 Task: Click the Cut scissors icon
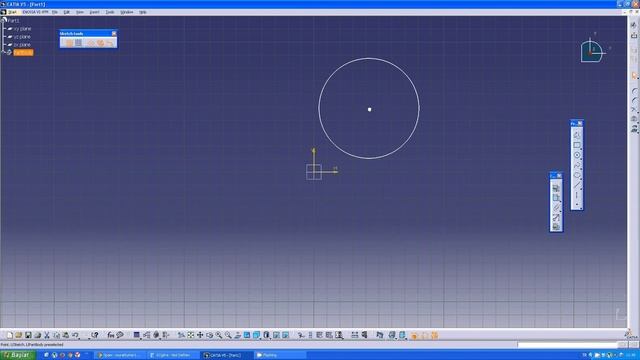(47, 335)
